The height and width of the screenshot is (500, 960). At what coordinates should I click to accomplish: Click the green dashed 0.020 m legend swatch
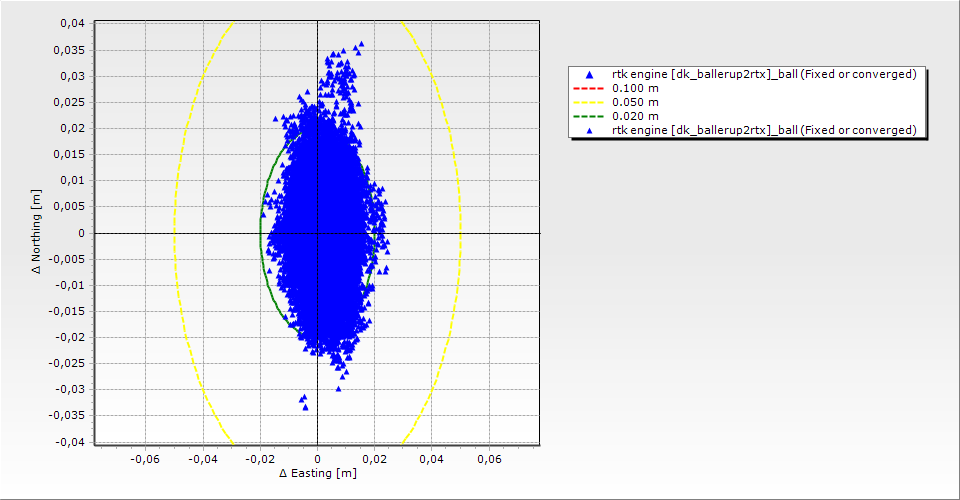(x=588, y=116)
